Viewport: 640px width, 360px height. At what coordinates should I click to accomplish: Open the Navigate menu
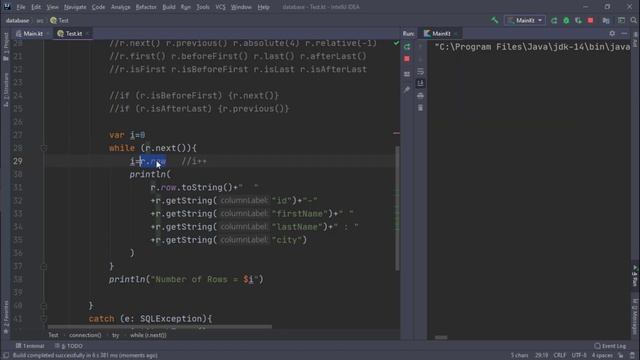click(x=75, y=7)
